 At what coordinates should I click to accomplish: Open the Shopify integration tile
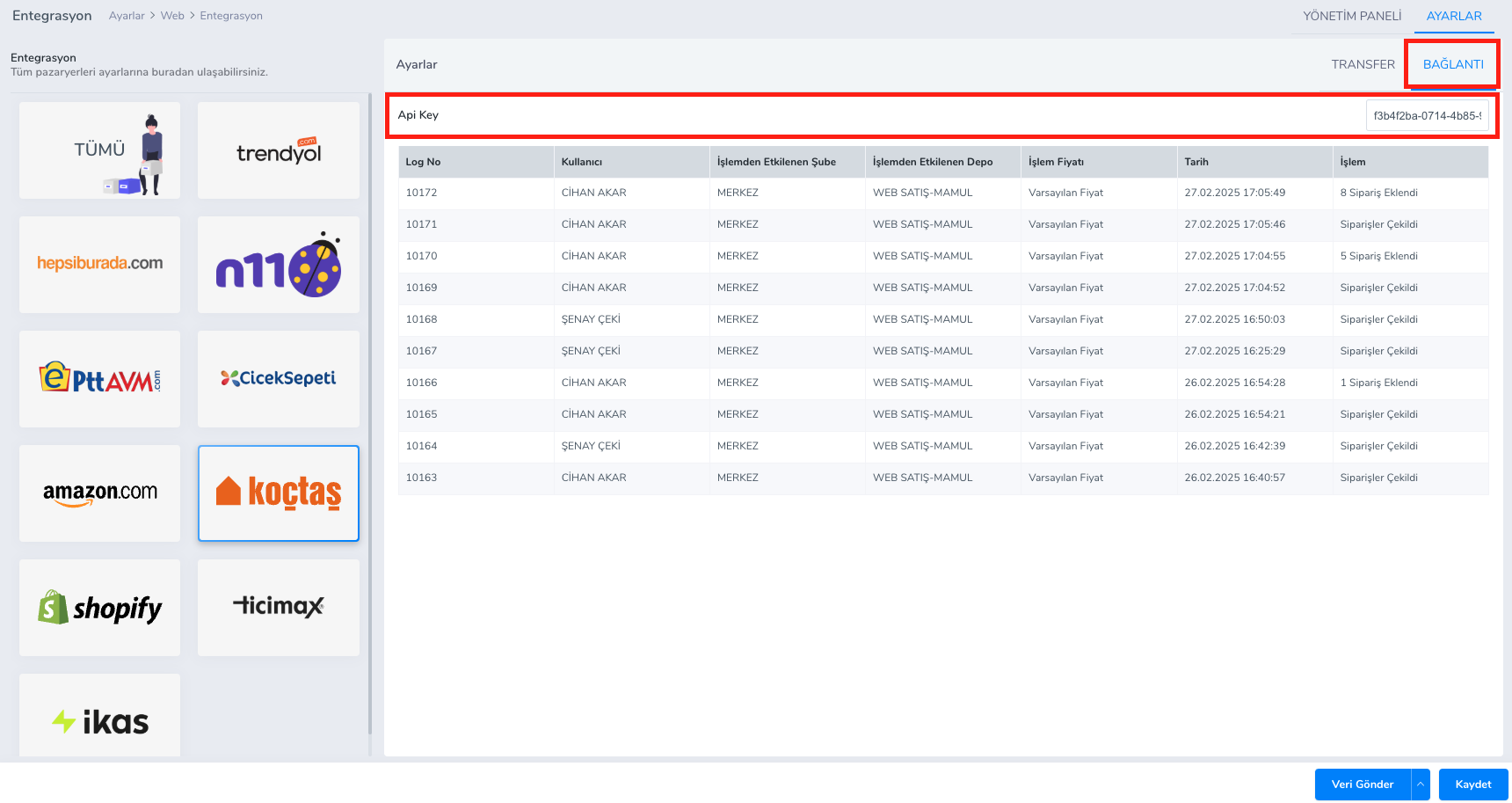99,608
